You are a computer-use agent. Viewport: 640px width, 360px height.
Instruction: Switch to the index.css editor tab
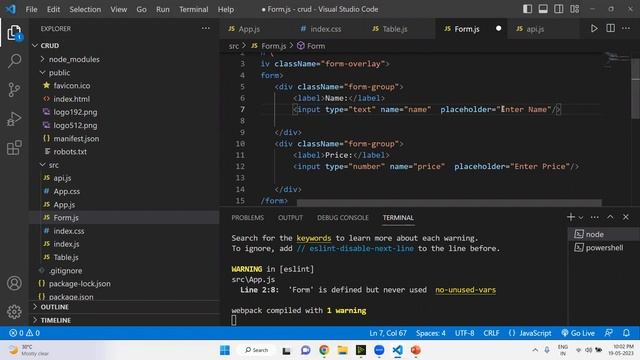[x=325, y=29]
